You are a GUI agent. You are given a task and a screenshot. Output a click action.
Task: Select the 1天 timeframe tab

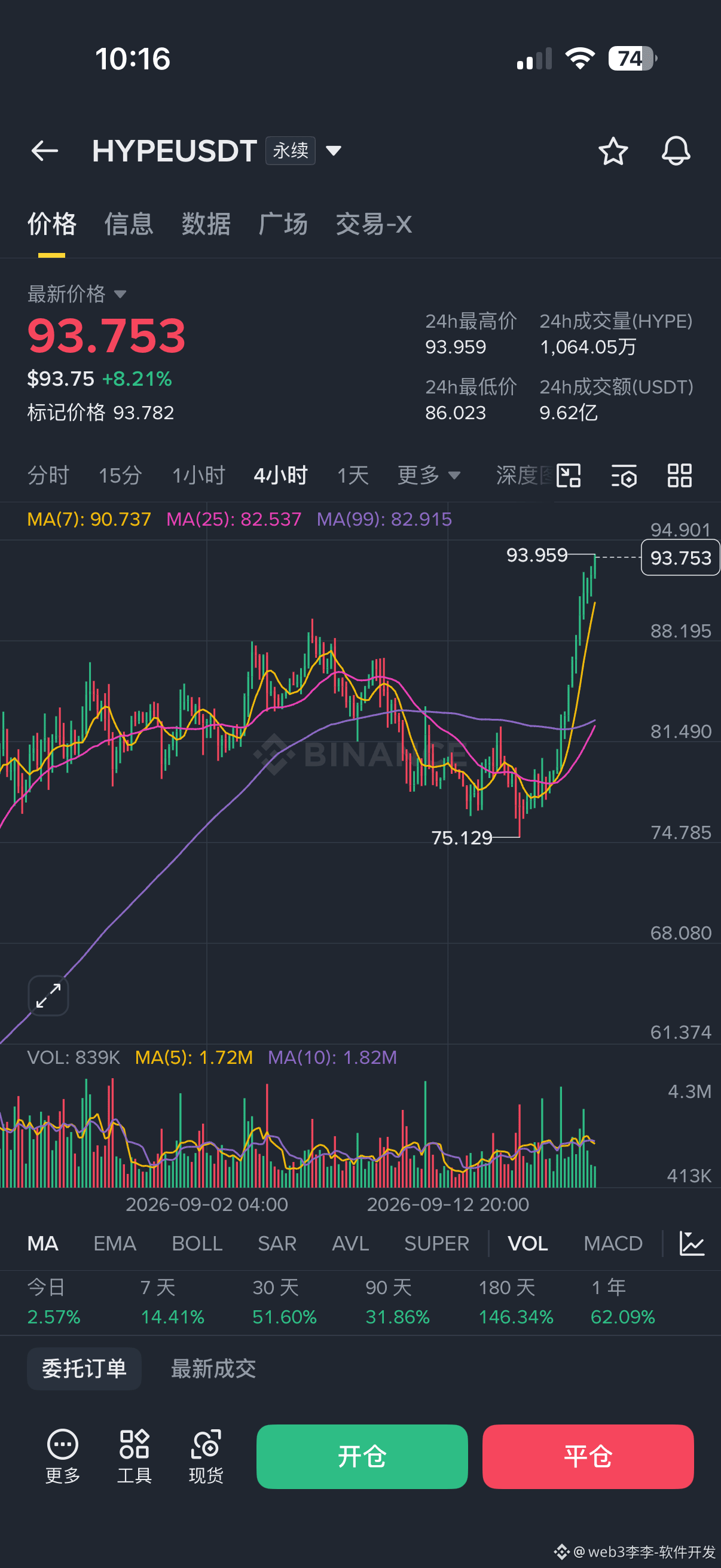353,475
